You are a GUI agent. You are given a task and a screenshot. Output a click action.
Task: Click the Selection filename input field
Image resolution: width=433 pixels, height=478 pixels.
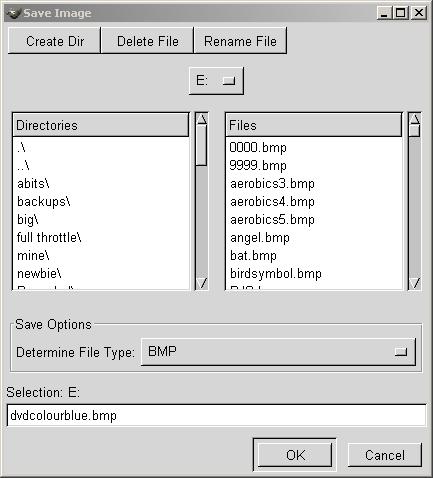pyautogui.click(x=216, y=415)
